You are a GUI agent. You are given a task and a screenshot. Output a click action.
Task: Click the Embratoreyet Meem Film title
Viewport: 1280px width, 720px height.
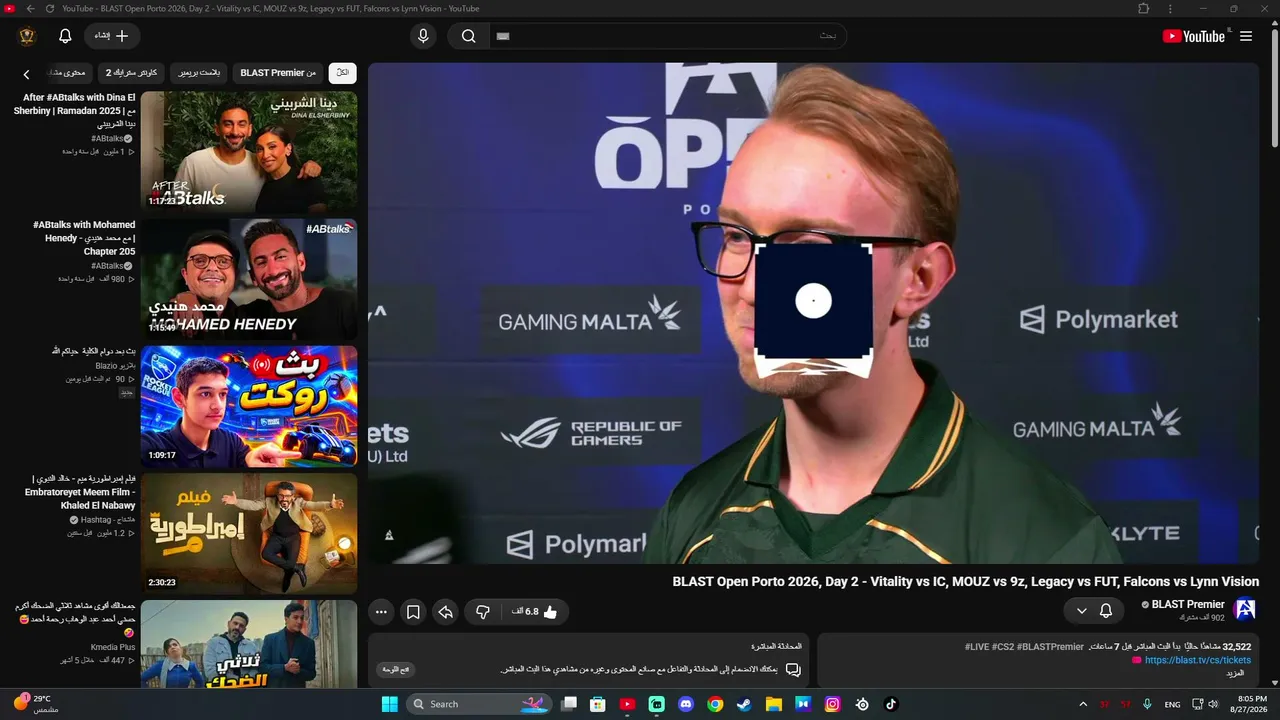(80, 492)
